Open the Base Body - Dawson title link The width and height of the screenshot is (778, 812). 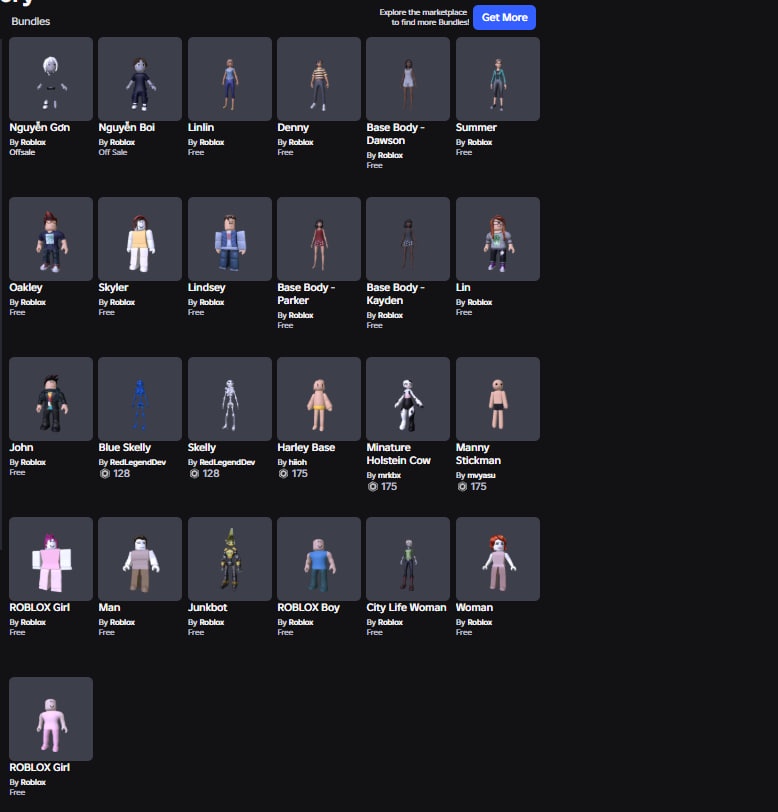395,134
